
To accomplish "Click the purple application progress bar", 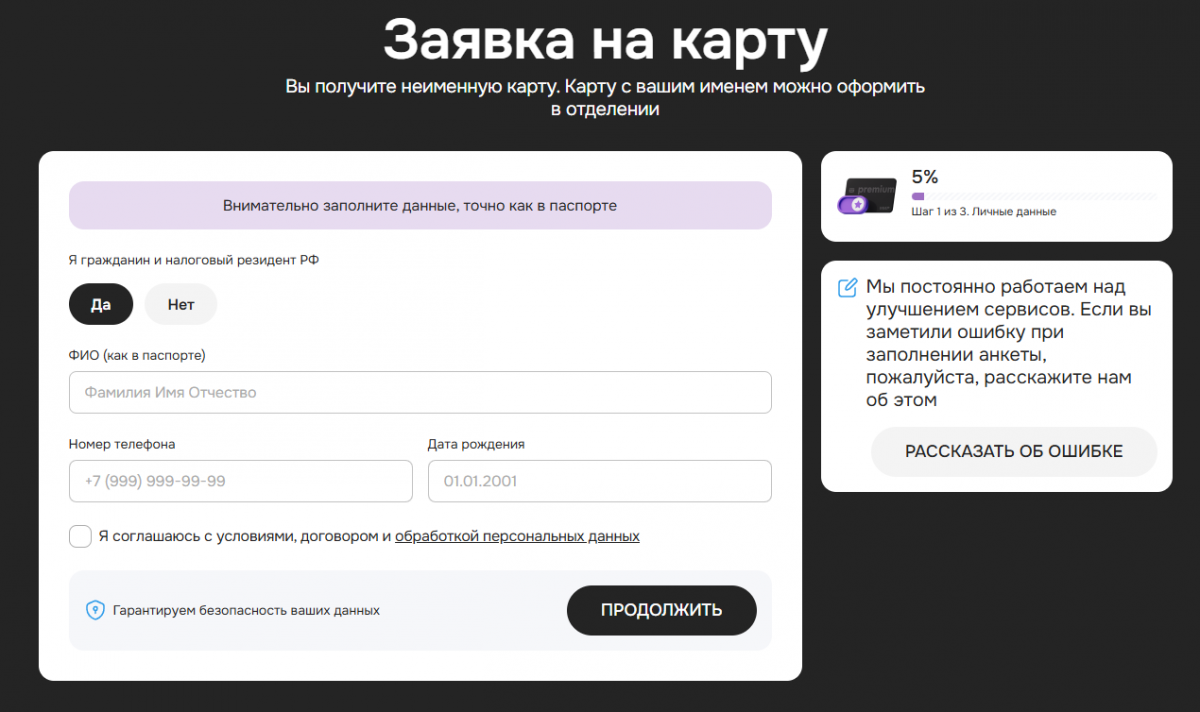I will click(1033, 196).
